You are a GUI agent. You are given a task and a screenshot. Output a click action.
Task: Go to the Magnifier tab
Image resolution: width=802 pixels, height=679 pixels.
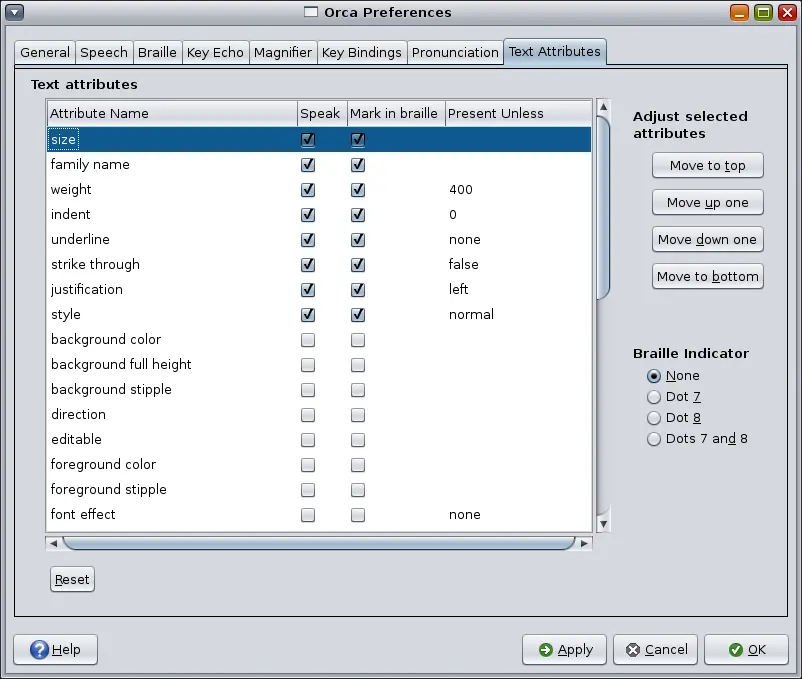(x=282, y=53)
